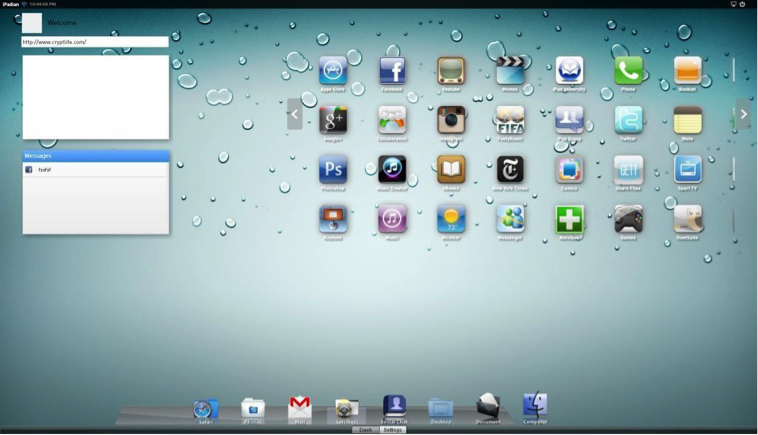Launch the Instagram camera app
The width and height of the screenshot is (758, 435).
coord(451,120)
